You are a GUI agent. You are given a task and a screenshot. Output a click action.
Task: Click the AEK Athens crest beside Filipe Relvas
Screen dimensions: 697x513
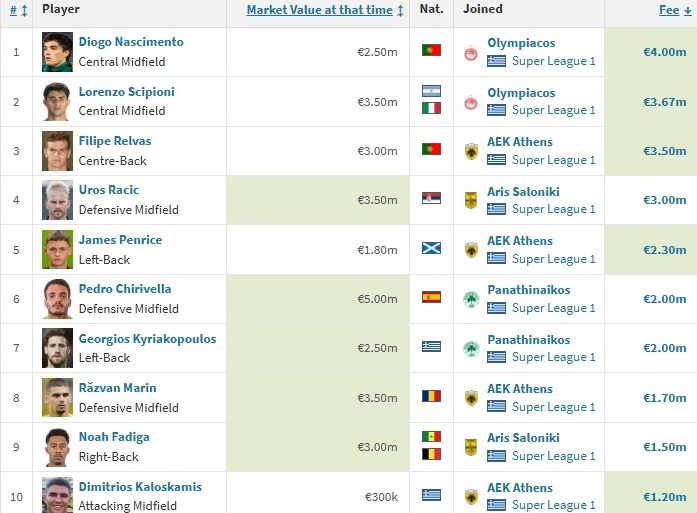pos(471,151)
